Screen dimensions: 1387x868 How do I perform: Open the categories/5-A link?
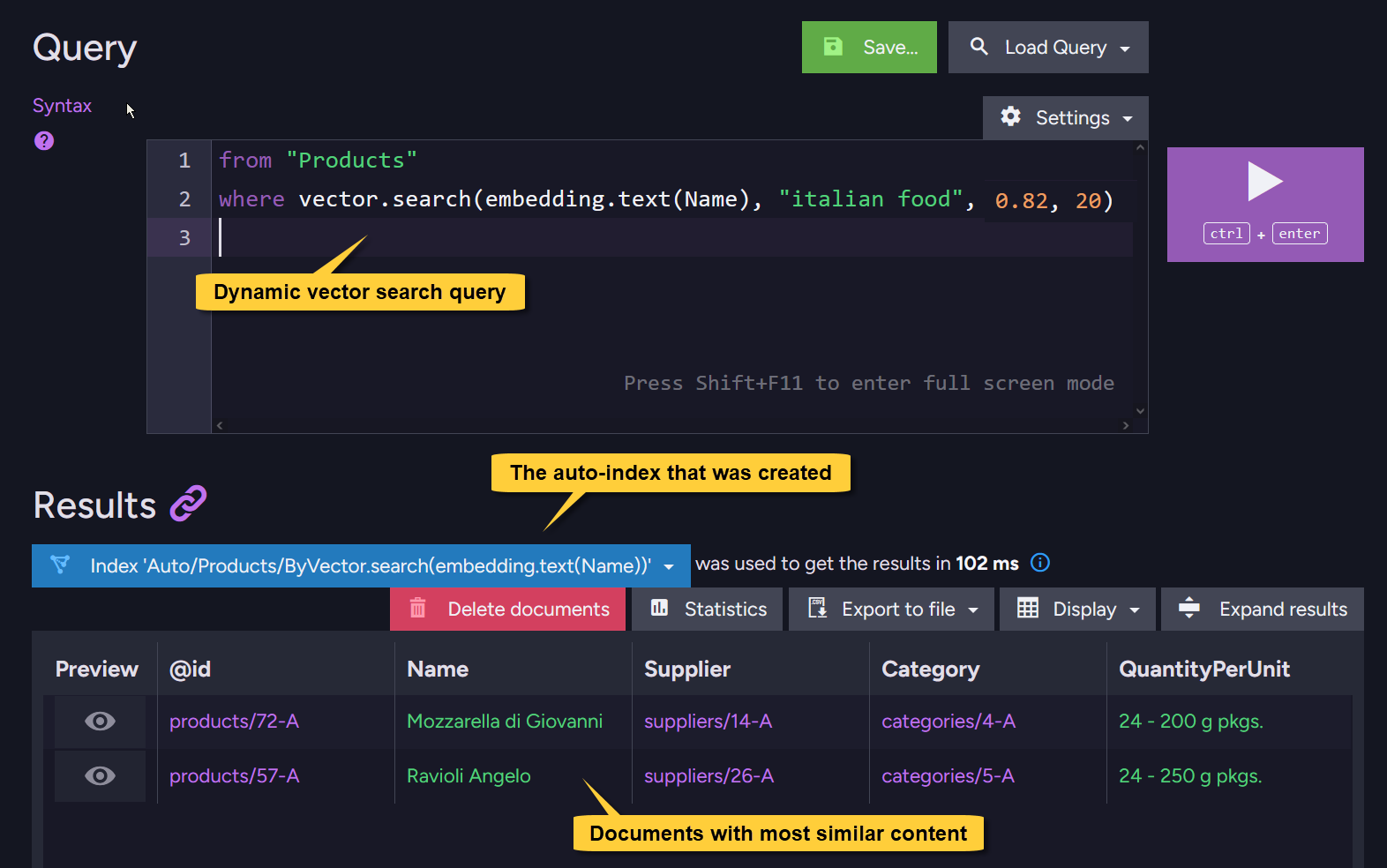(948, 776)
